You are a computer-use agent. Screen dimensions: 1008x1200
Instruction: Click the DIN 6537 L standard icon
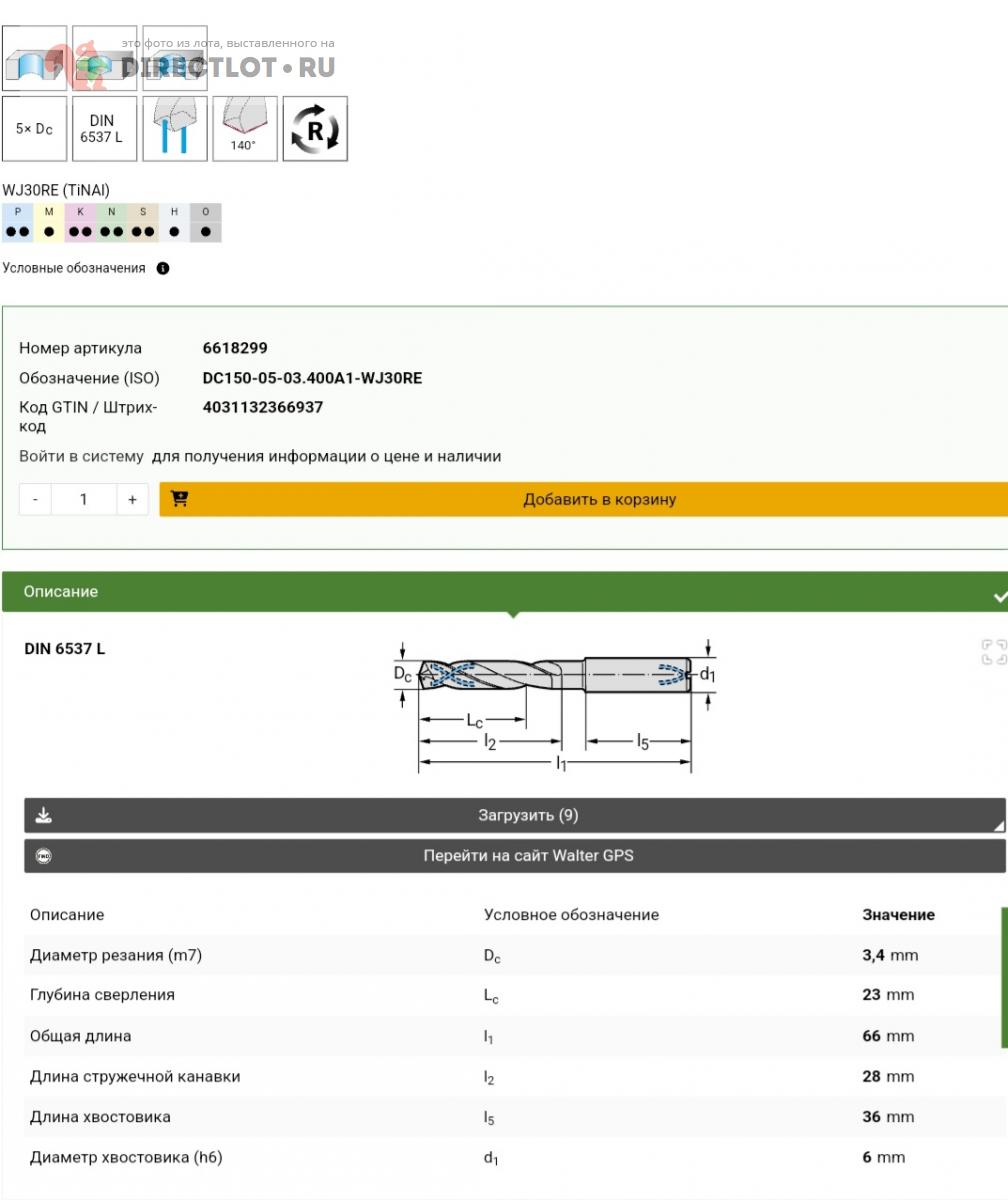point(104,129)
